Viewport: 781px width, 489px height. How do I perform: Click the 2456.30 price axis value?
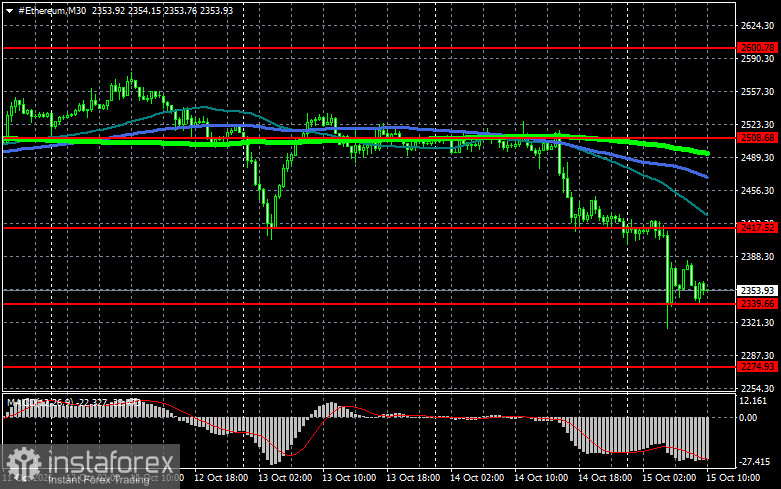click(x=757, y=191)
